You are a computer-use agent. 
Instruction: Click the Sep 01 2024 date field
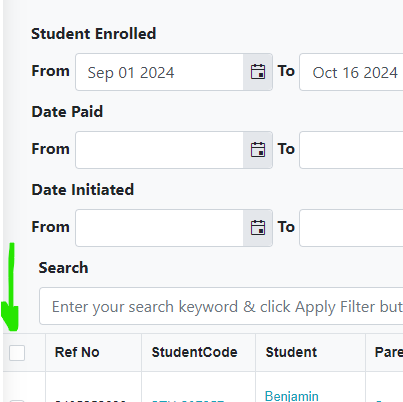point(159,72)
